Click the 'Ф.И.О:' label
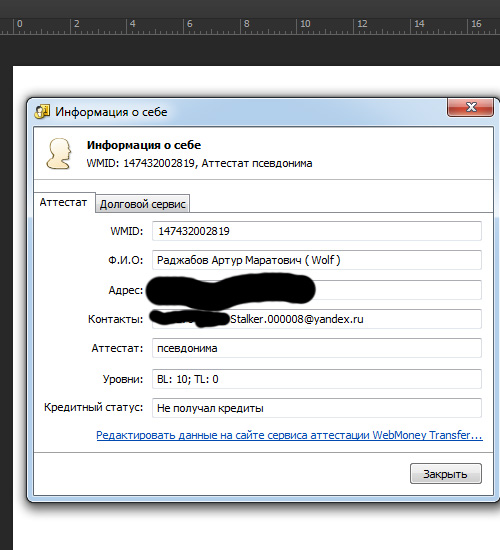Screen dimensions: 500x550 click(125, 260)
